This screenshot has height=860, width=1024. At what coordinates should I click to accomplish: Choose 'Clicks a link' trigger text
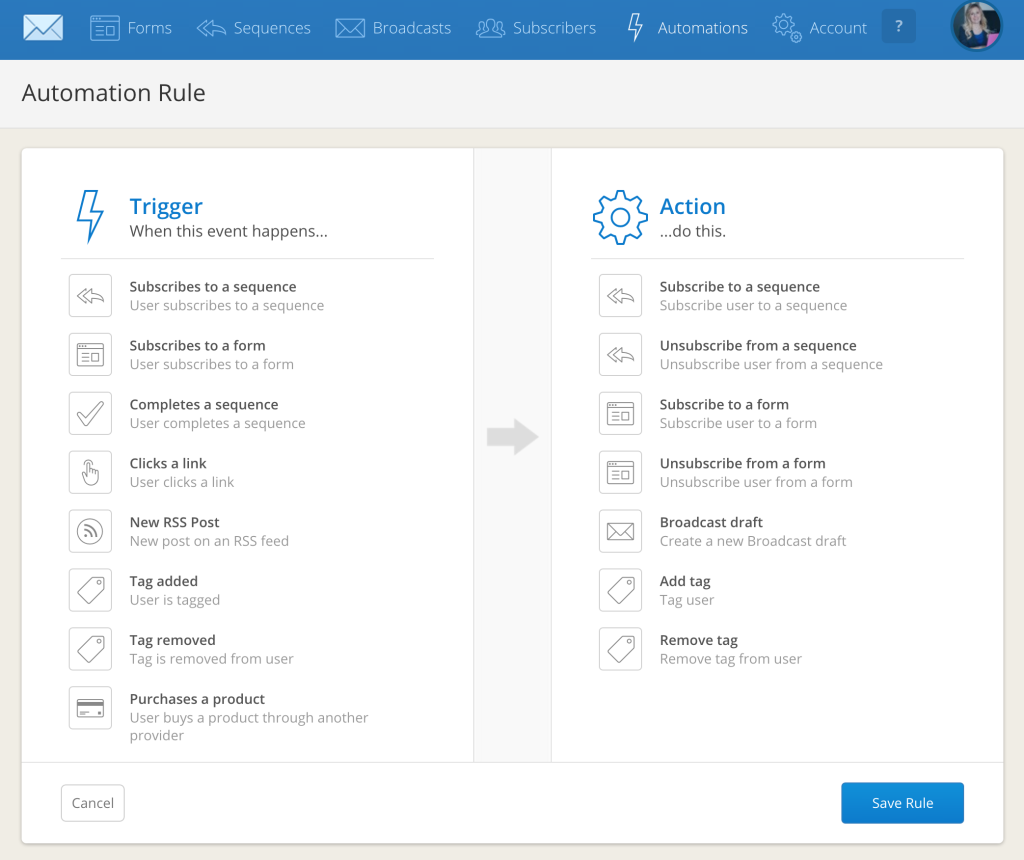tap(168, 464)
